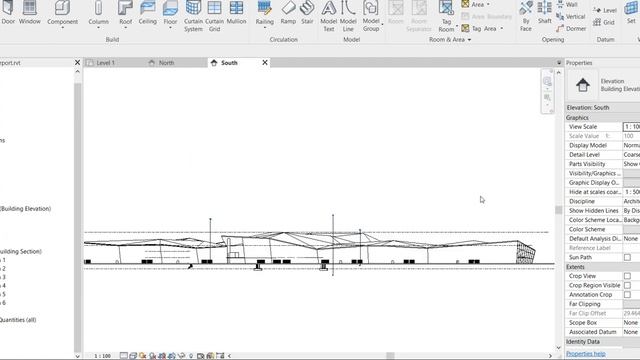
Task: Open the Component dropdown arrow
Action: (x=62, y=28)
